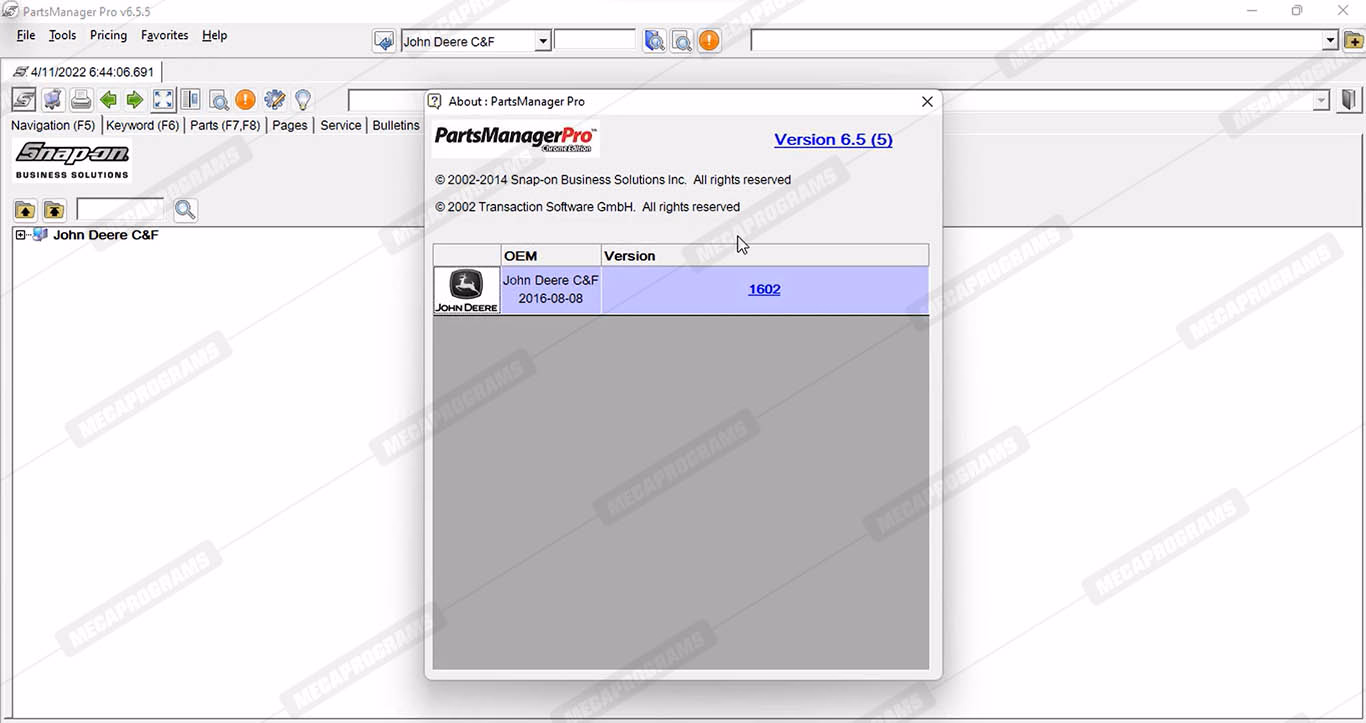Restore down the PartsManager Pro window

click(x=1297, y=11)
